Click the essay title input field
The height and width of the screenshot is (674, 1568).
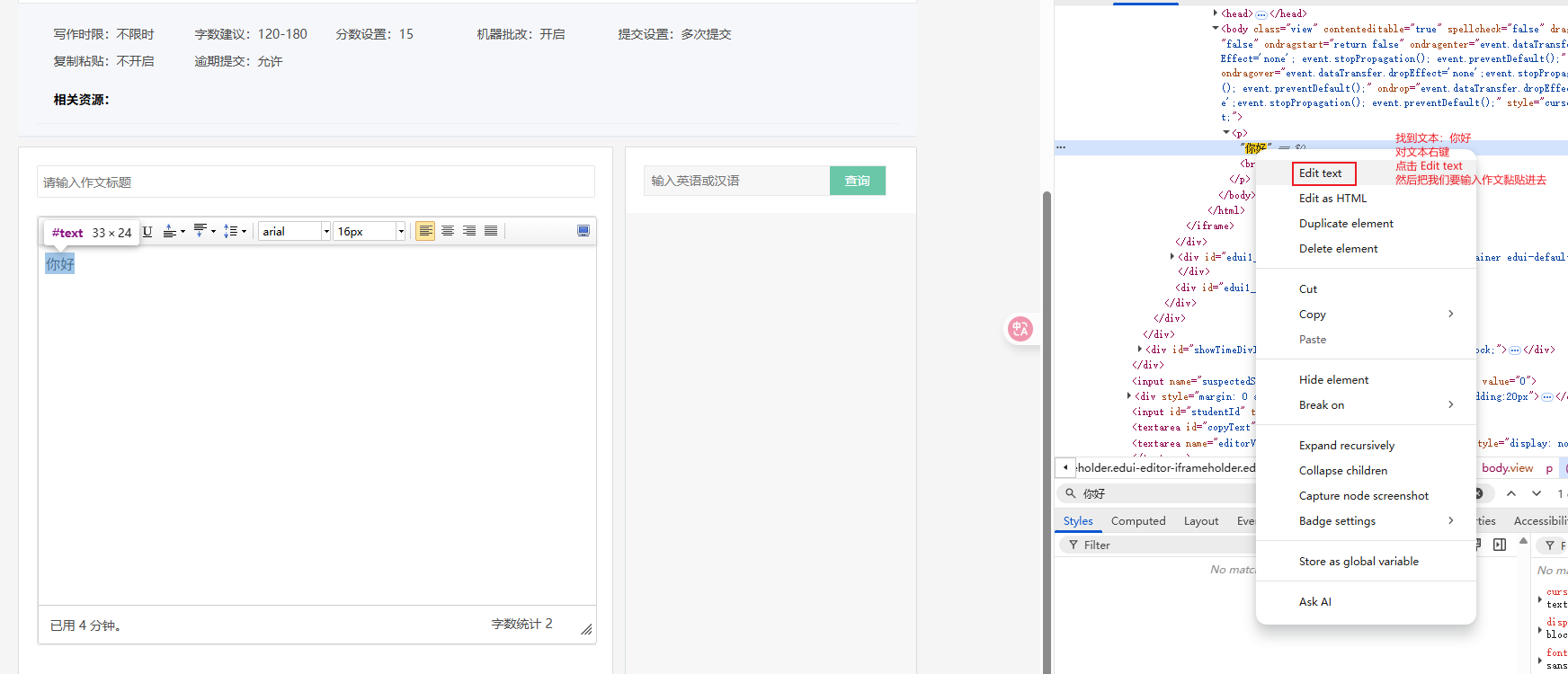click(x=316, y=182)
